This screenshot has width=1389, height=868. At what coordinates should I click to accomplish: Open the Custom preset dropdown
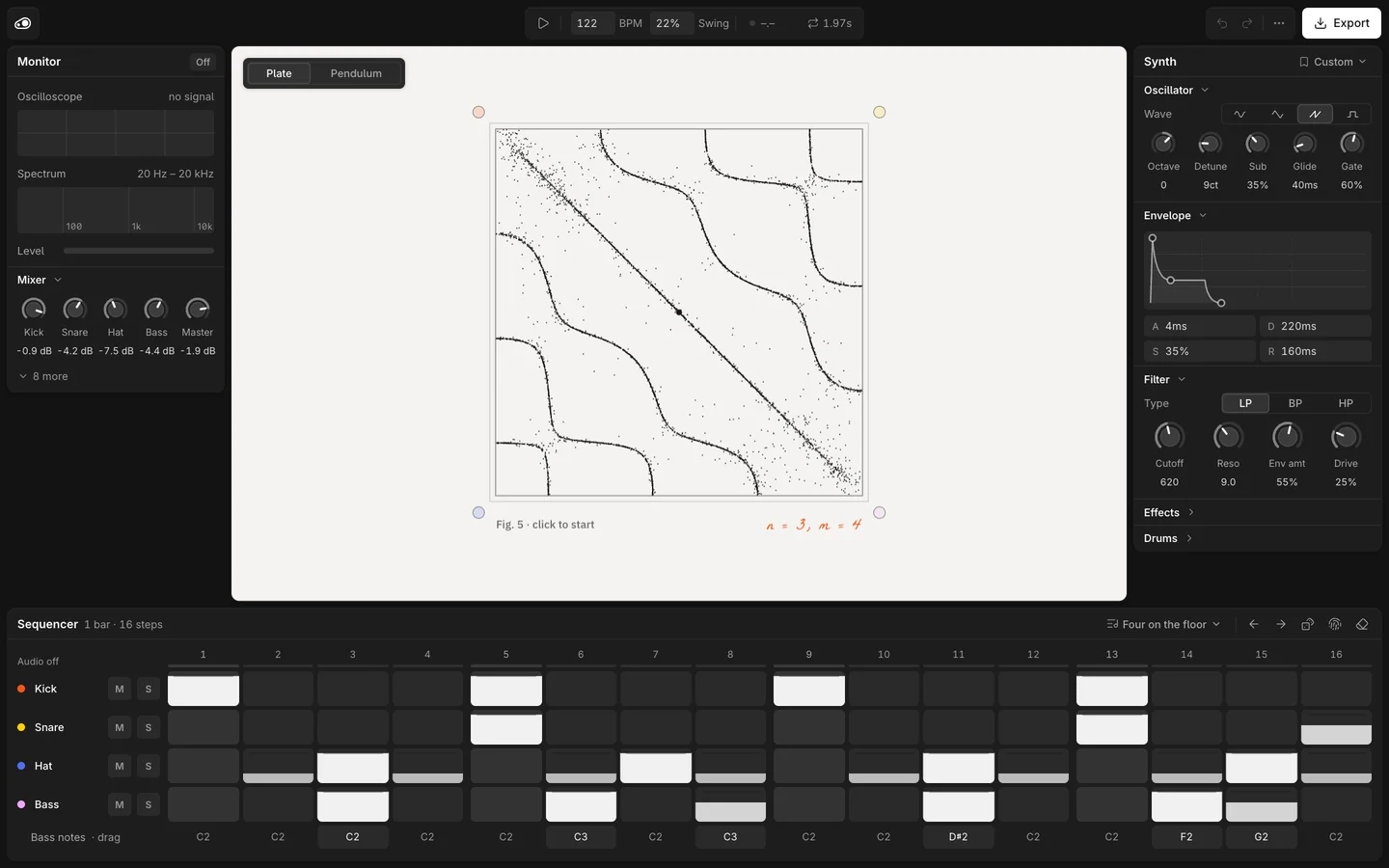pos(1332,62)
